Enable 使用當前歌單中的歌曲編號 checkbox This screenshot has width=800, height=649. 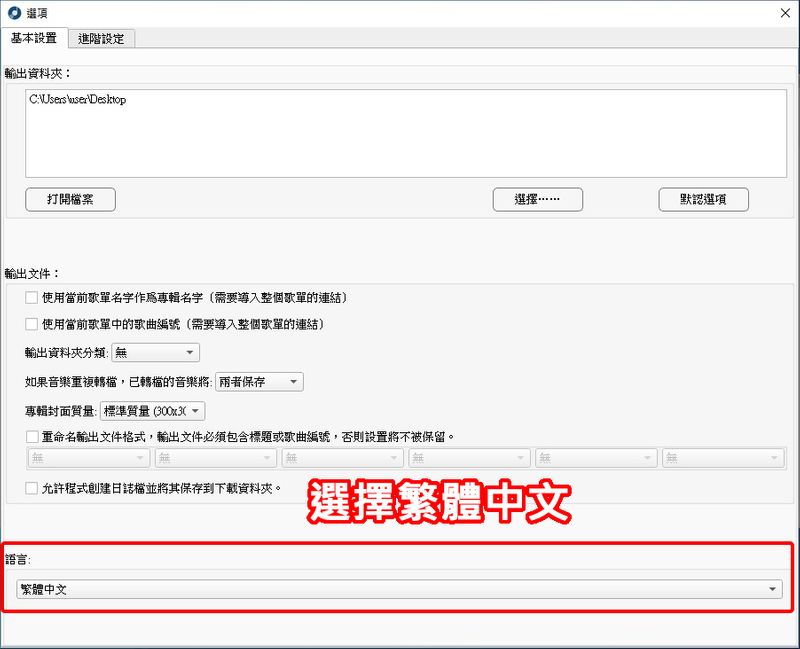tap(32, 324)
